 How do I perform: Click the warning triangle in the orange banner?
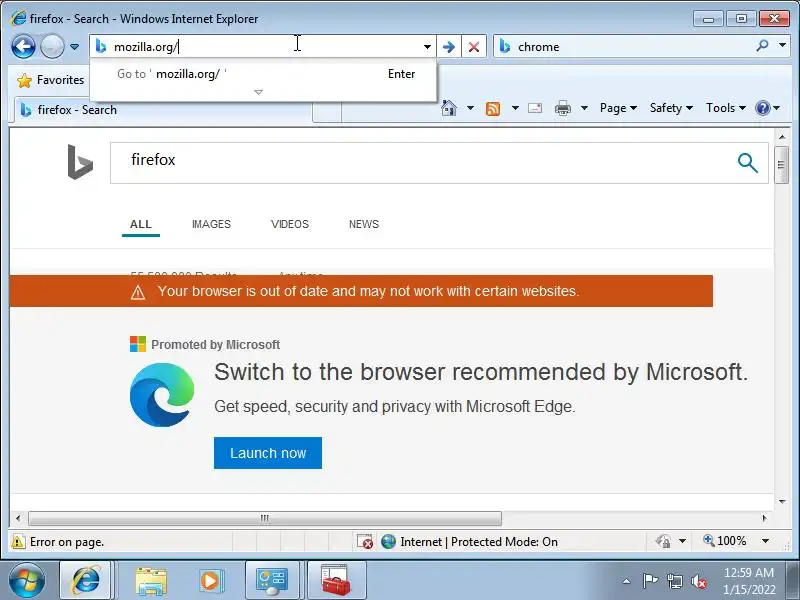138,292
